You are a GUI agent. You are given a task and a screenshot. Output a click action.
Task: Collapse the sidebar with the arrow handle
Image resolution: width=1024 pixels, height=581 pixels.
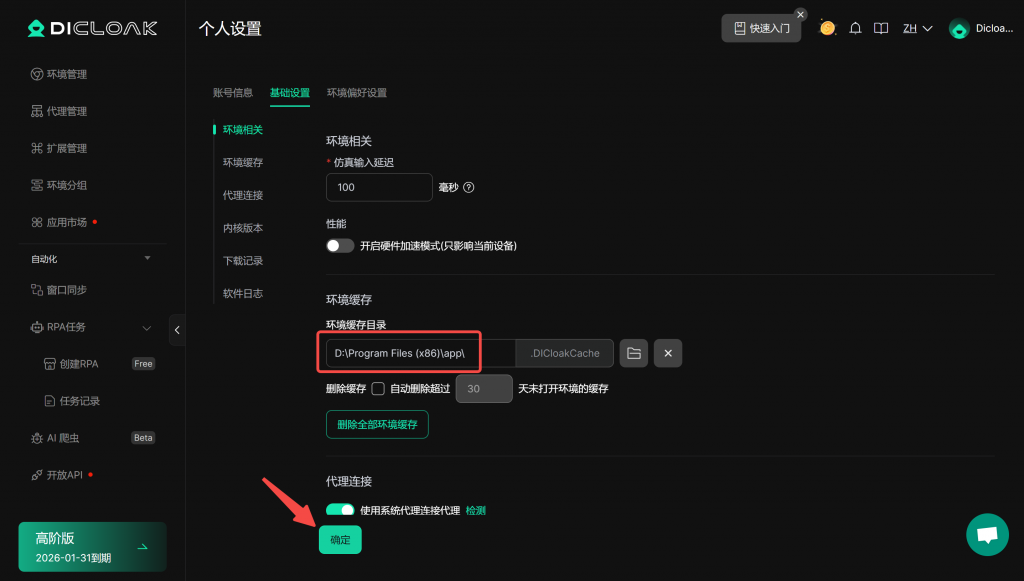tap(177, 329)
